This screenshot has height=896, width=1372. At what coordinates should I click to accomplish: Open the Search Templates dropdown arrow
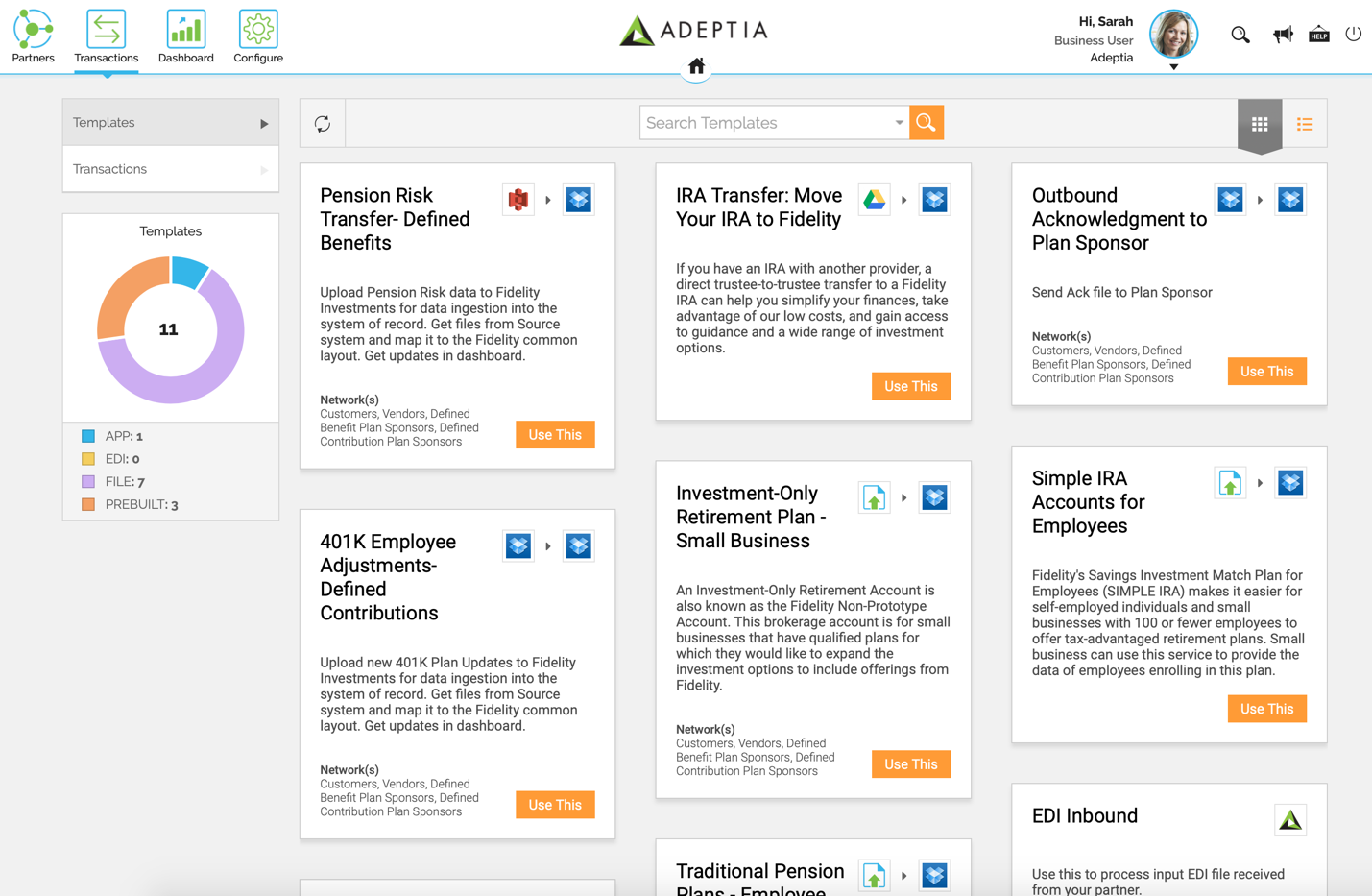[x=899, y=123]
